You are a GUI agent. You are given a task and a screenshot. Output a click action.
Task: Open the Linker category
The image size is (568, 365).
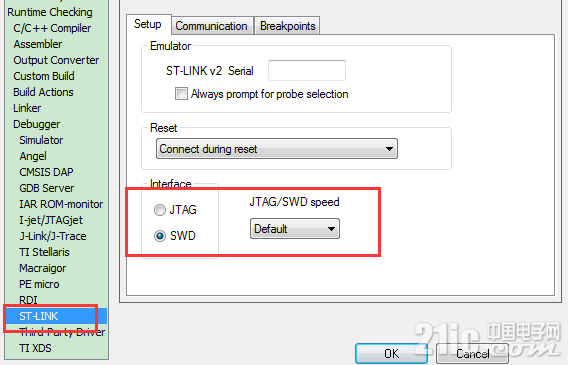[x=27, y=108]
